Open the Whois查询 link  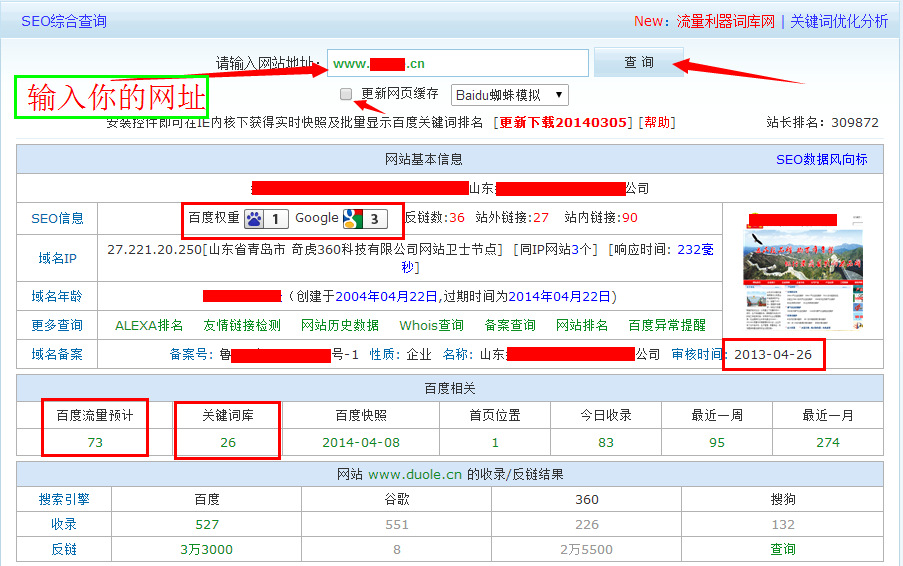(x=431, y=325)
